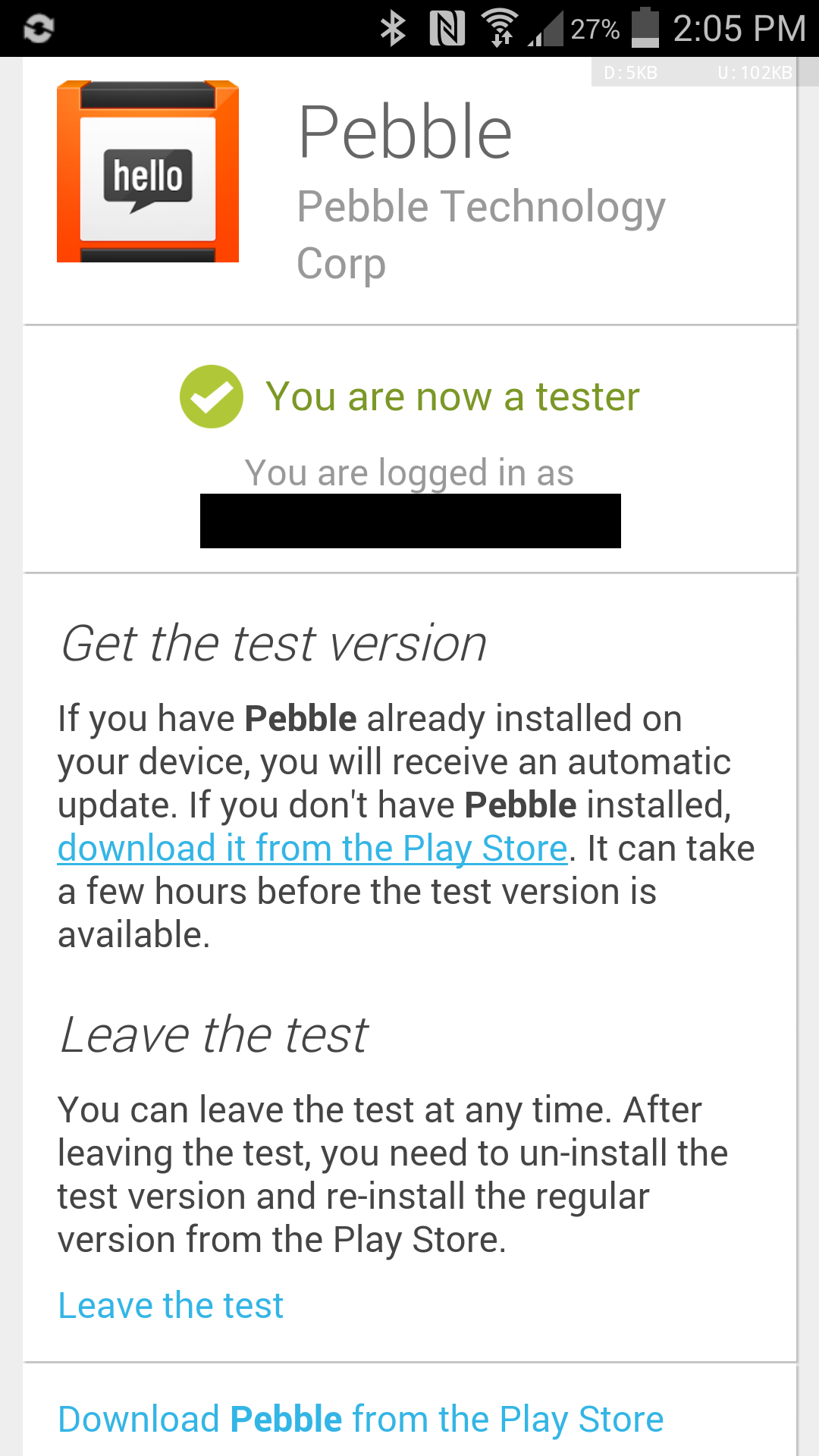Tap the D:5KB download indicator overlay
Screen dimensions: 819x1456
[x=630, y=73]
